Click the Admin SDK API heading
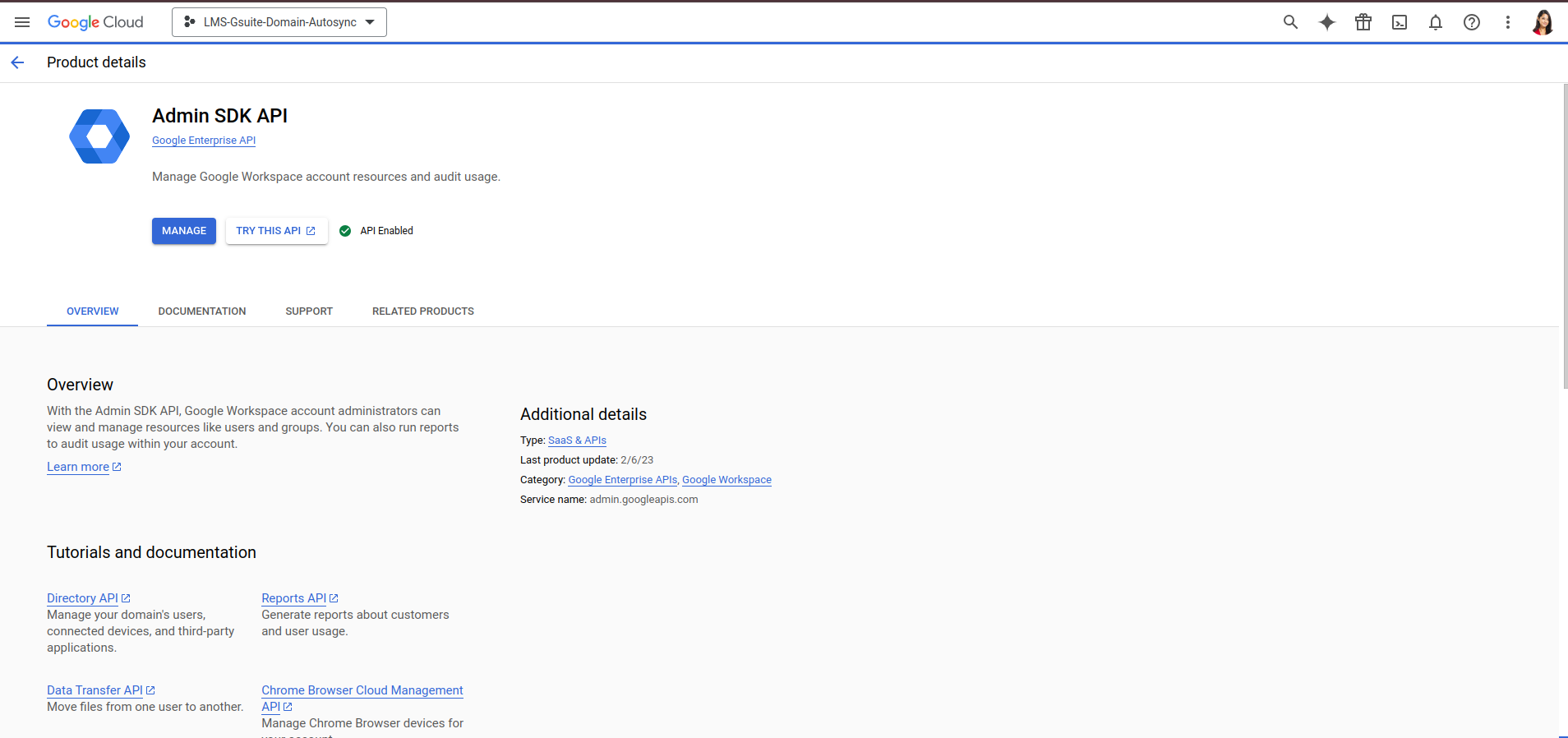 tap(219, 116)
